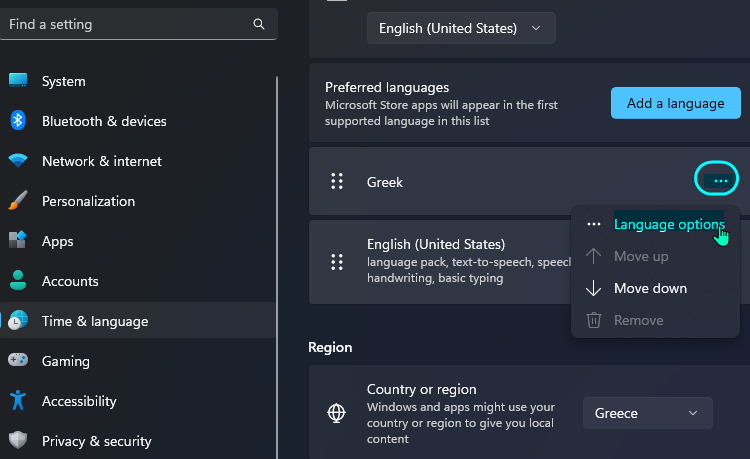Click the Greek language drag handle
Viewport: 750px width, 459px height.
coord(337,181)
